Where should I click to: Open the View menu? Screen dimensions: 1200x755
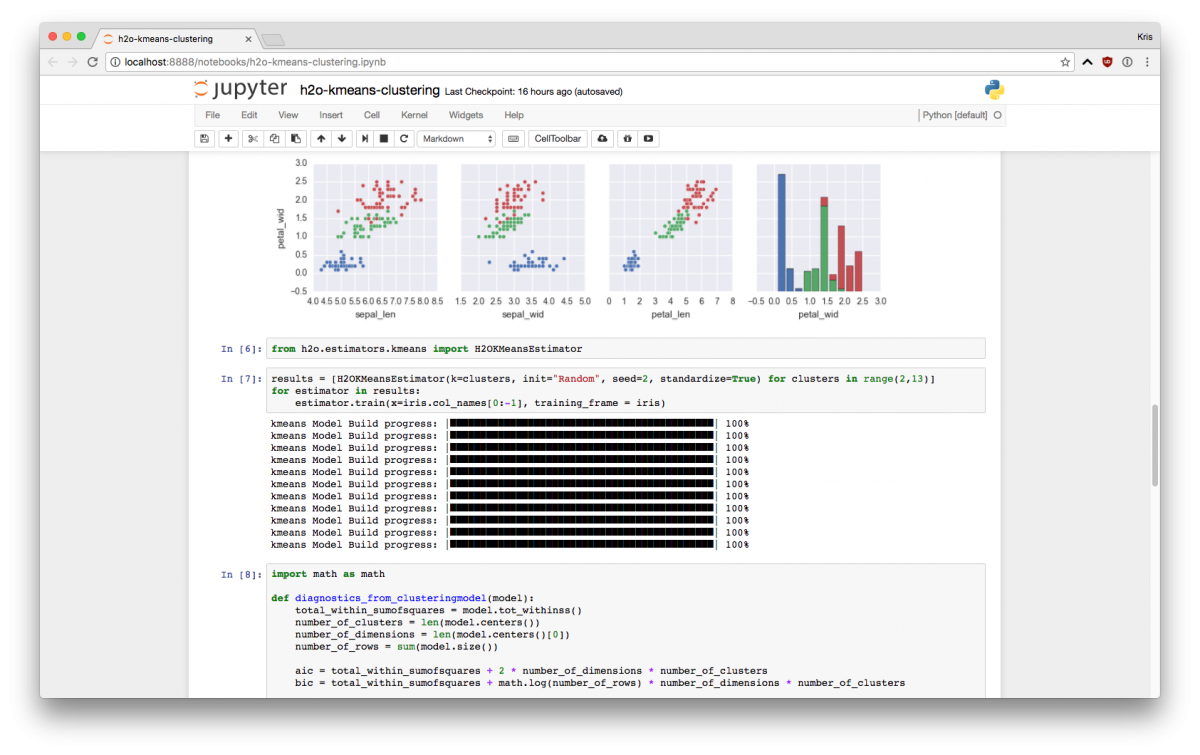288,115
